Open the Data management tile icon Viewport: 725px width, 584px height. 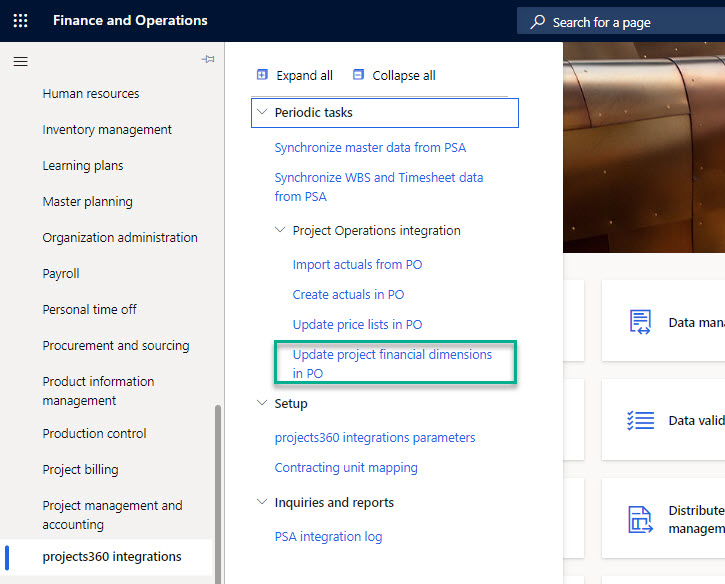click(640, 322)
